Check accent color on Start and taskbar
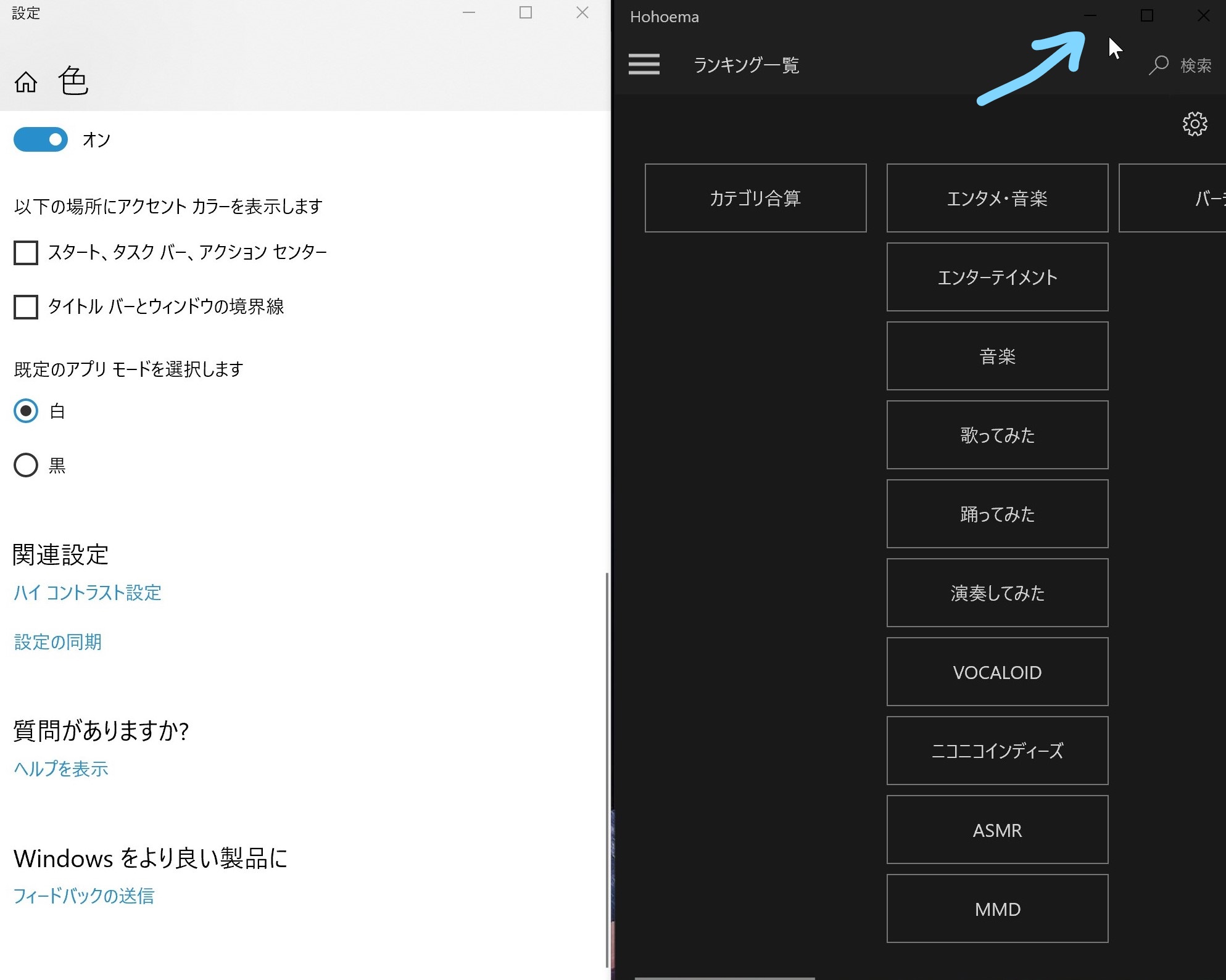 (x=25, y=252)
